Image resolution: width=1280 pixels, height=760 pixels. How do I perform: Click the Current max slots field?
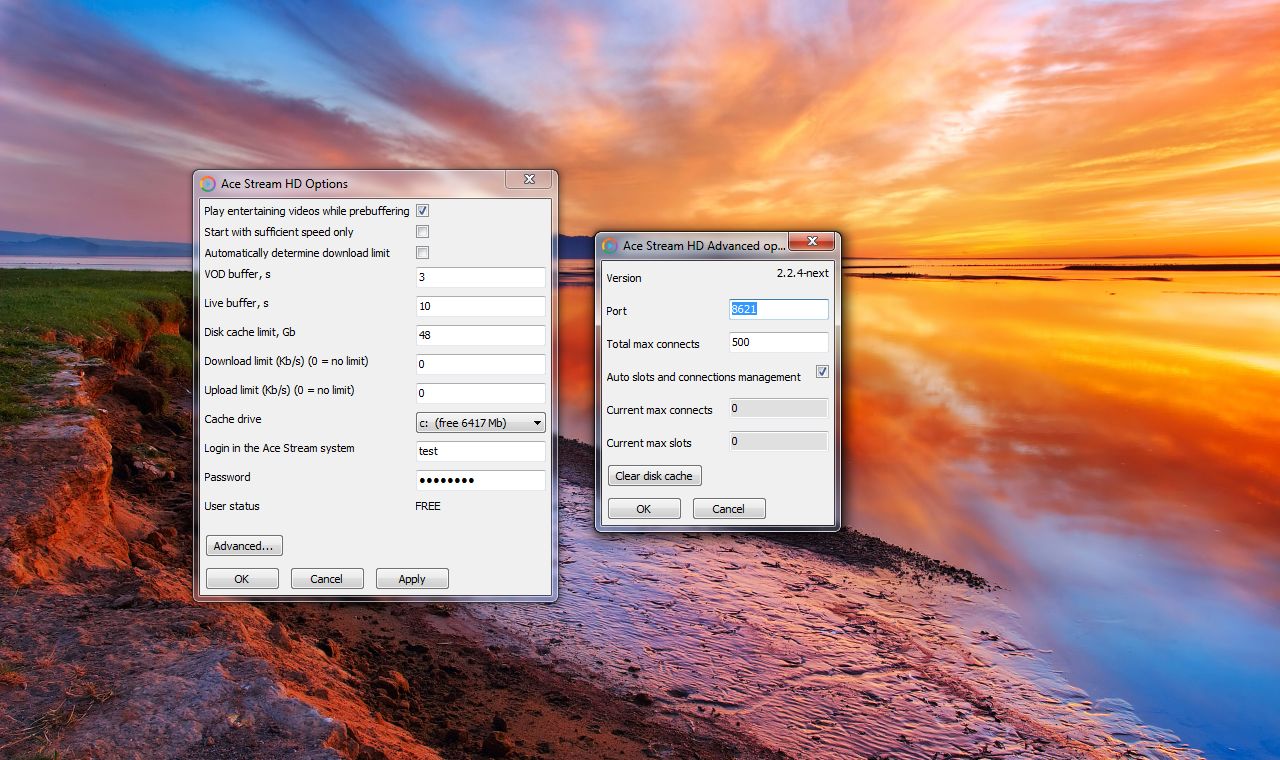pyautogui.click(x=779, y=441)
